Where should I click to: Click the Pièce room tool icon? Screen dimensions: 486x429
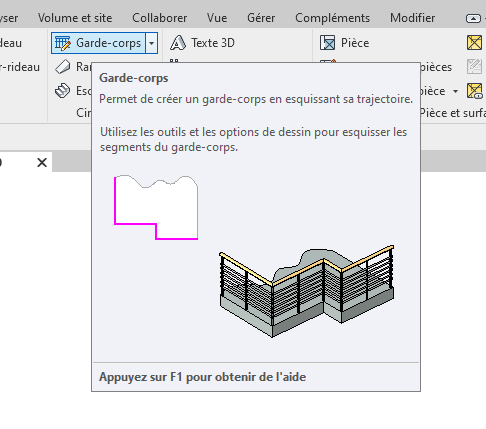[327, 43]
